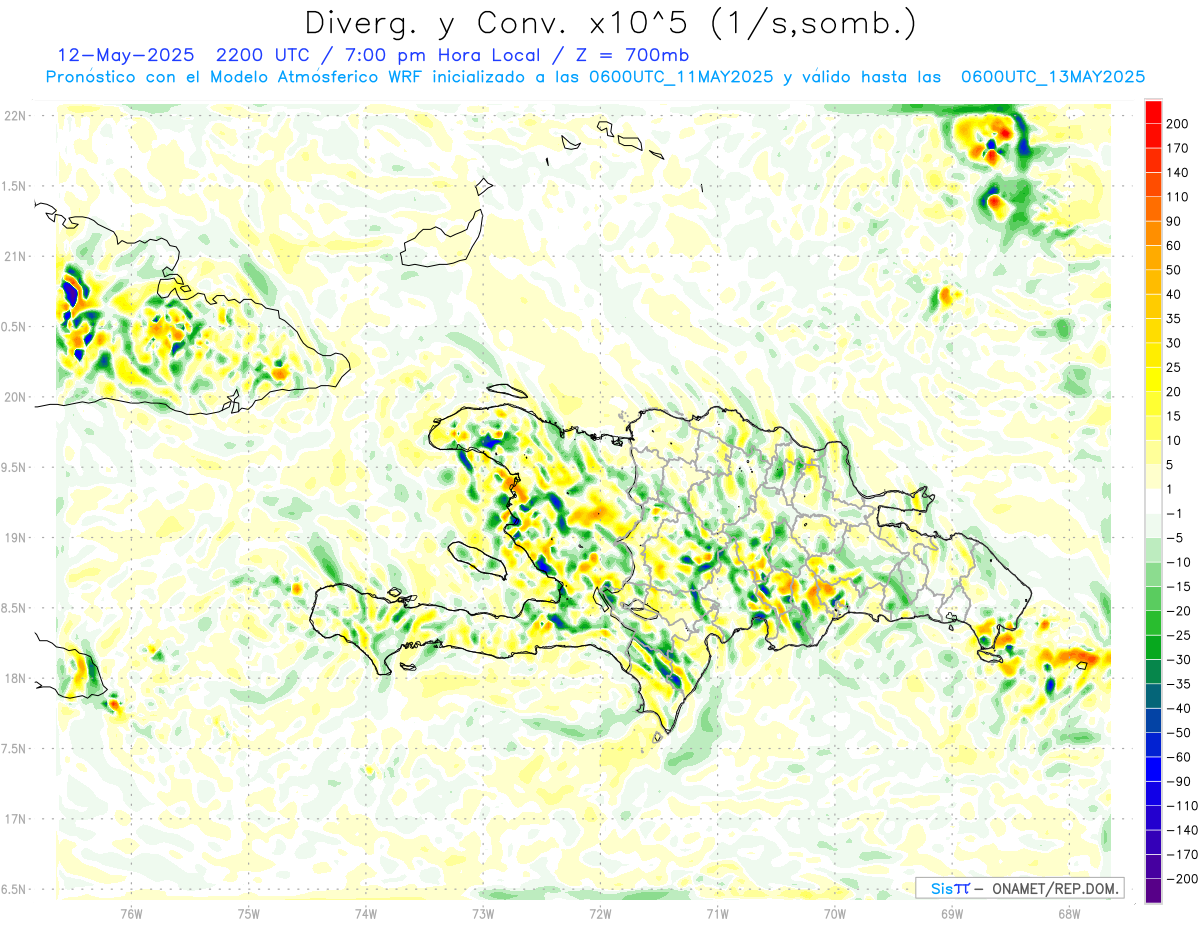
Task: Click the white colorbar segment between 1 and -1
Action: [x=1153, y=501]
